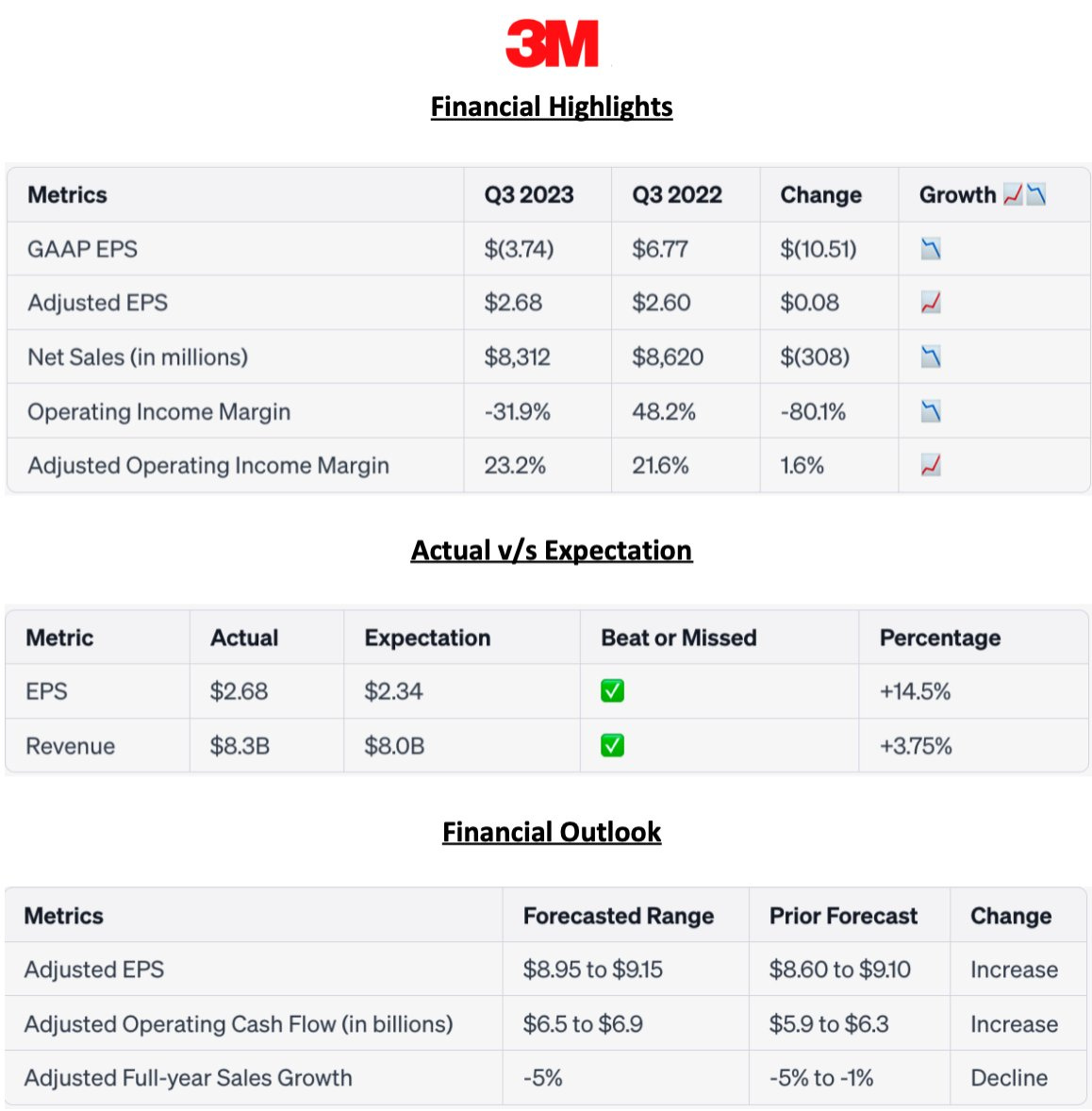The height and width of the screenshot is (1111, 1092).
Task: Click the GAAP EPS Q3 2023 value $(3.74)
Action: click(519, 249)
